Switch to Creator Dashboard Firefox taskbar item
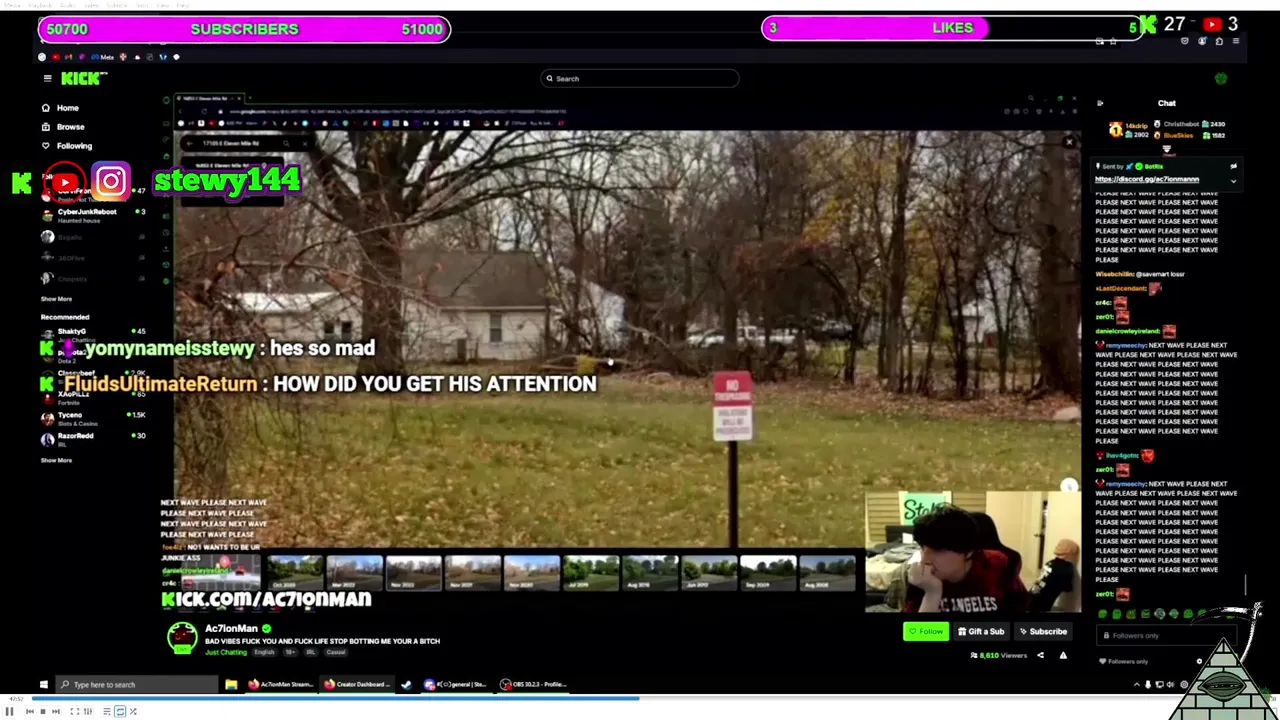 tap(357, 684)
